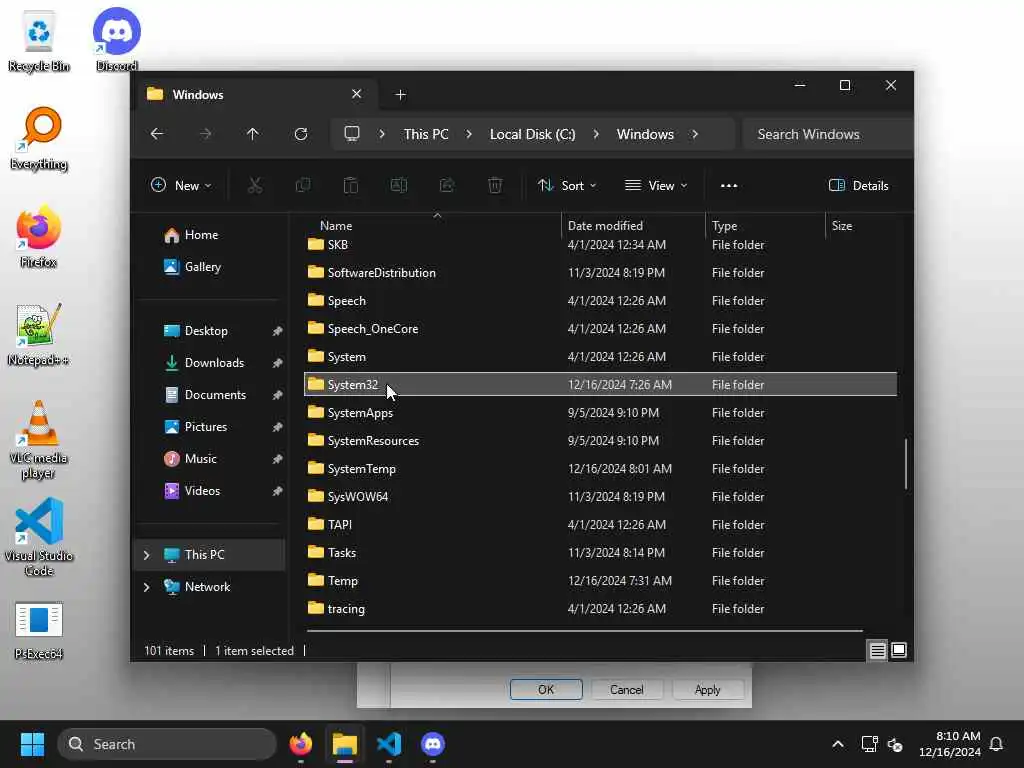Image resolution: width=1024 pixels, height=768 pixels.
Task: Click the Share icon in toolbar
Action: pyautogui.click(x=447, y=185)
